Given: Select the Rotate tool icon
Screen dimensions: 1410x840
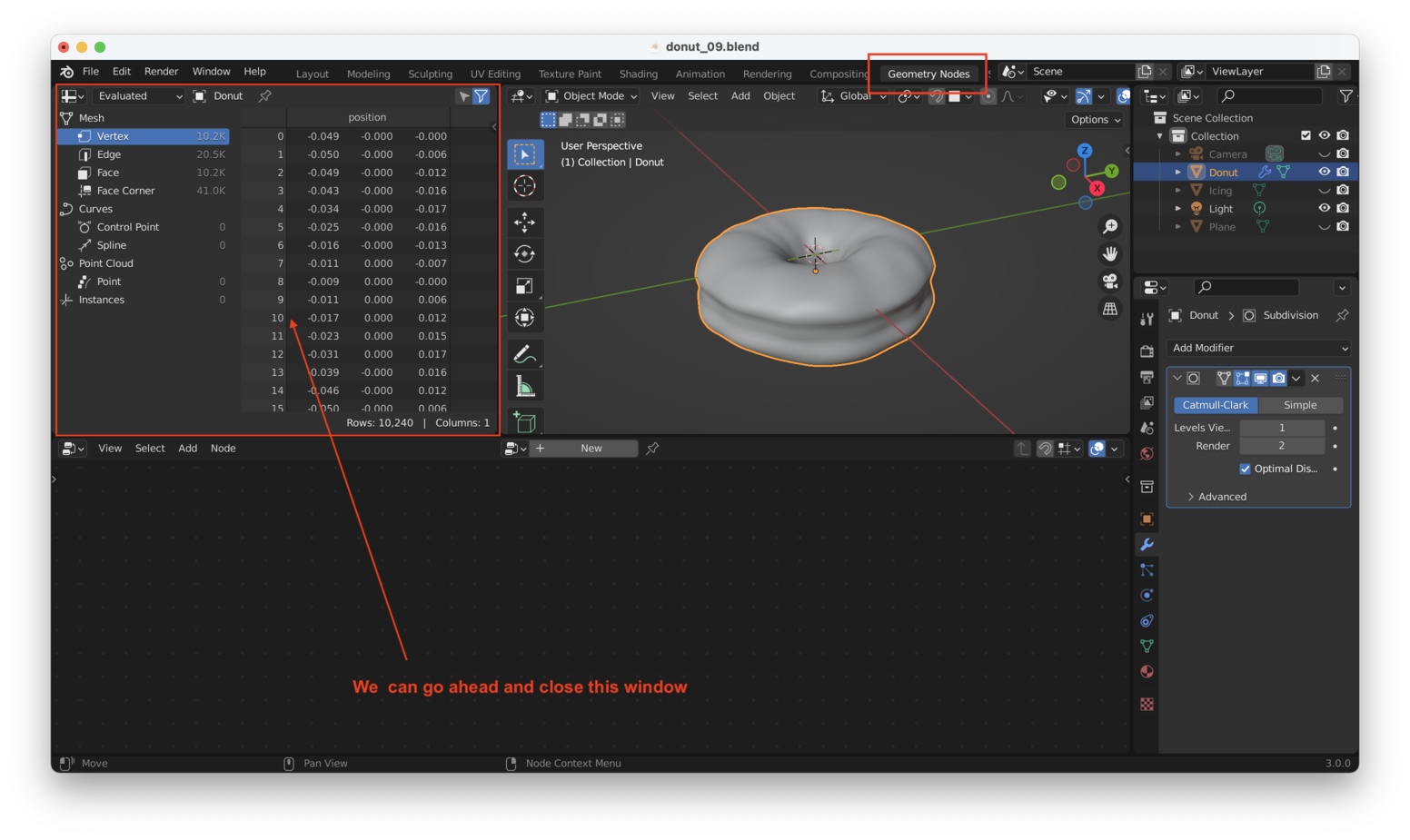Looking at the screenshot, I should pyautogui.click(x=524, y=253).
